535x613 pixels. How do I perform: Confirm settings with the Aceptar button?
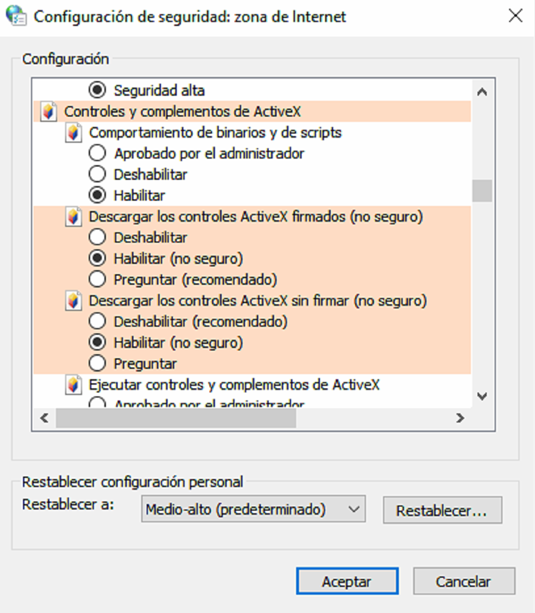(x=347, y=581)
